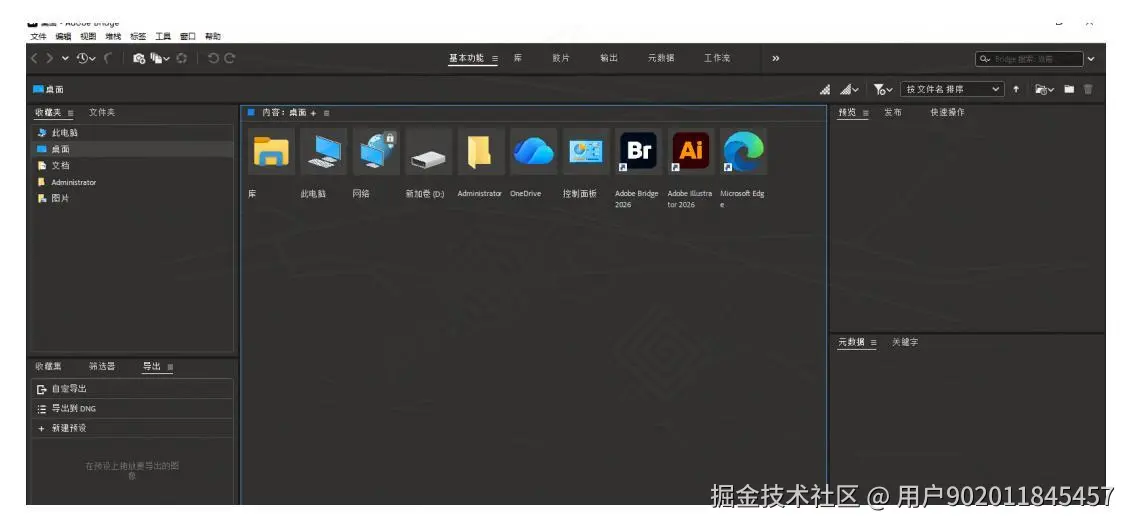Select 图片 in favorites
1132x528 pixels.
pyautogui.click(x=134, y=198)
